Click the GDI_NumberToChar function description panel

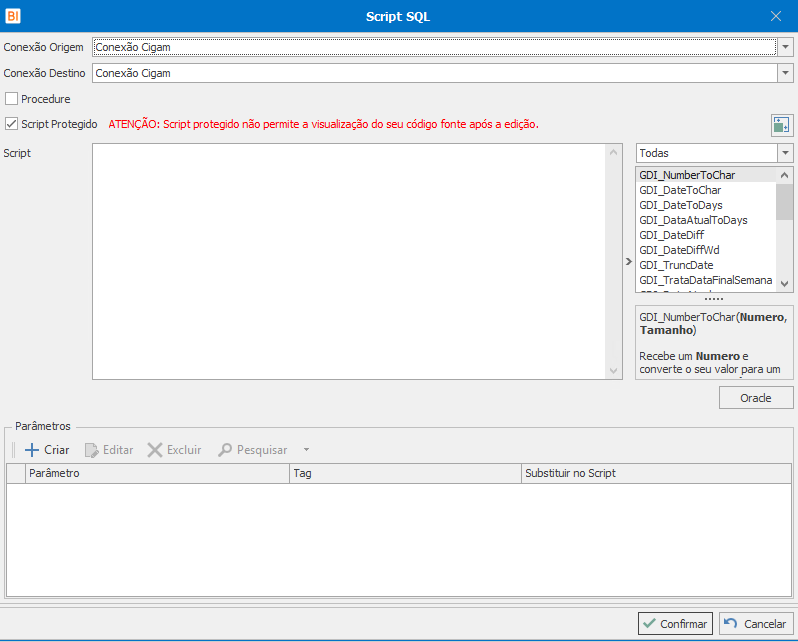(x=714, y=343)
